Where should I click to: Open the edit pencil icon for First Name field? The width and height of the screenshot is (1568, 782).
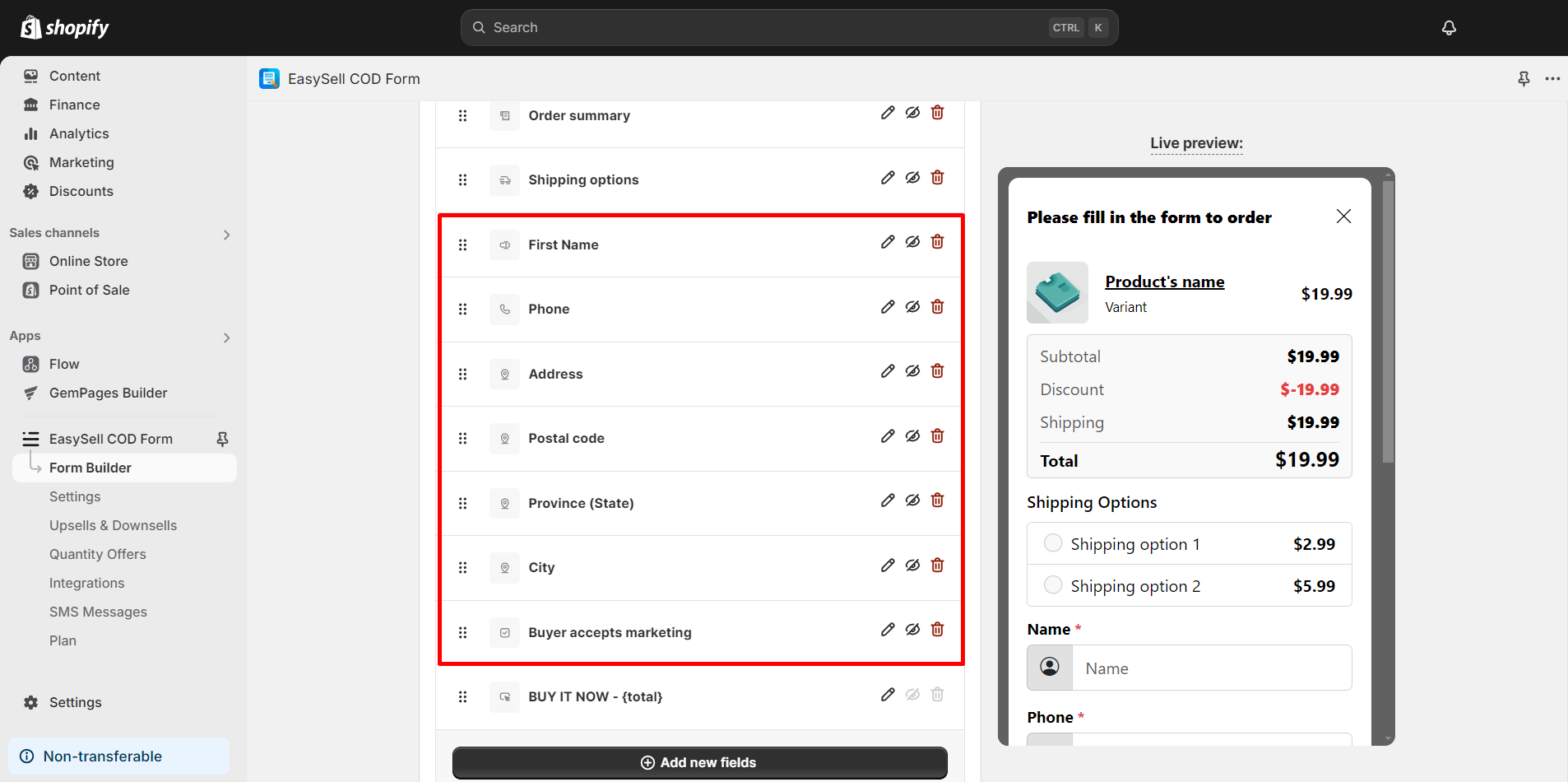tap(888, 241)
